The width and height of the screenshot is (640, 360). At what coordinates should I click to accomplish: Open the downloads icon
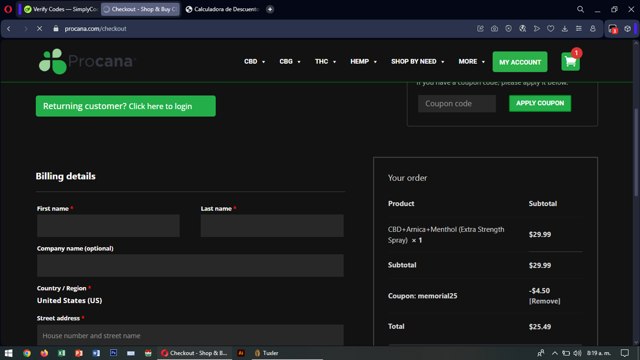(x=564, y=29)
